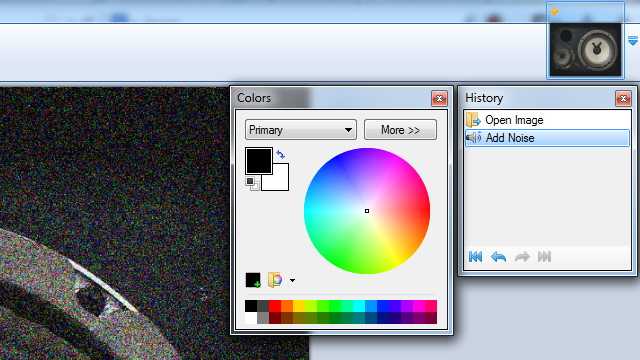Open the Primary color selector dropdown

pyautogui.click(x=301, y=130)
